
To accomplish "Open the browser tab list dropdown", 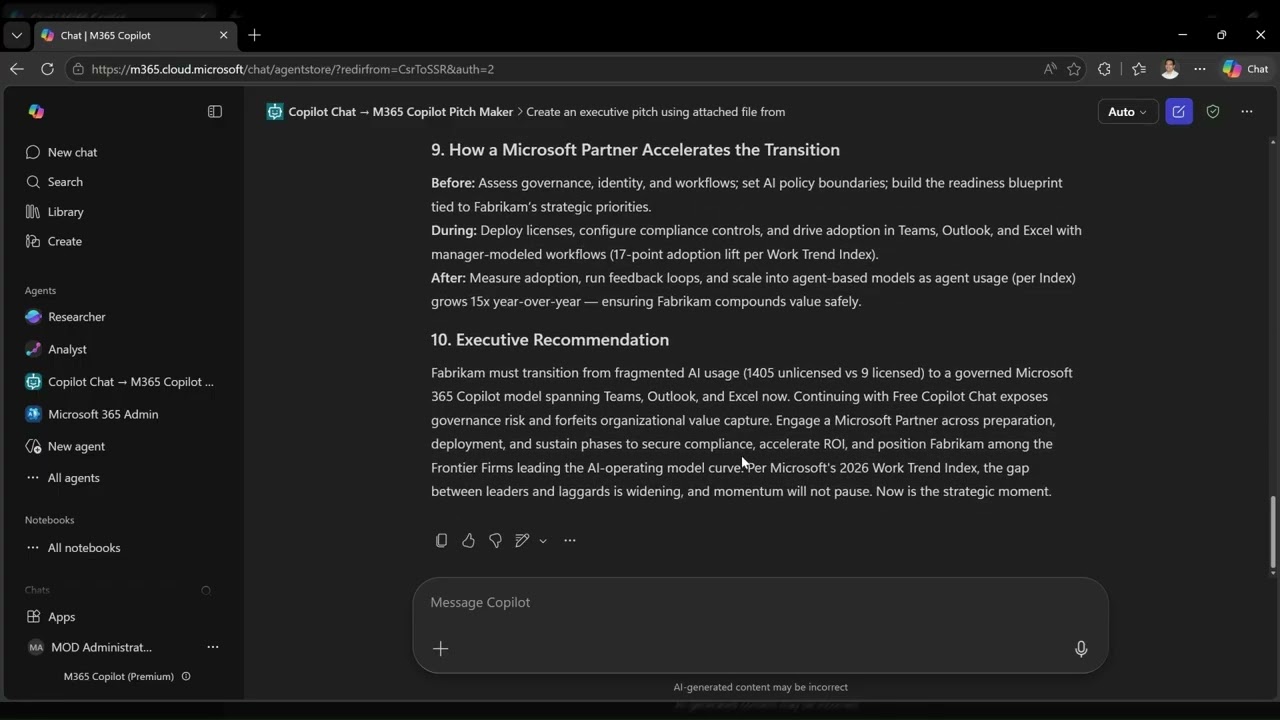I will [16, 35].
